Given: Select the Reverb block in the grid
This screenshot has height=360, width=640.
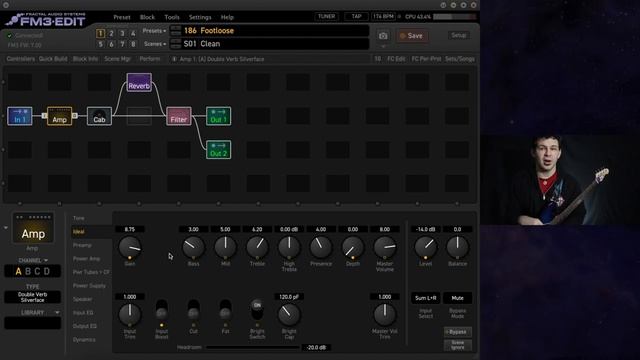Looking at the screenshot, I should pyautogui.click(x=139, y=82).
